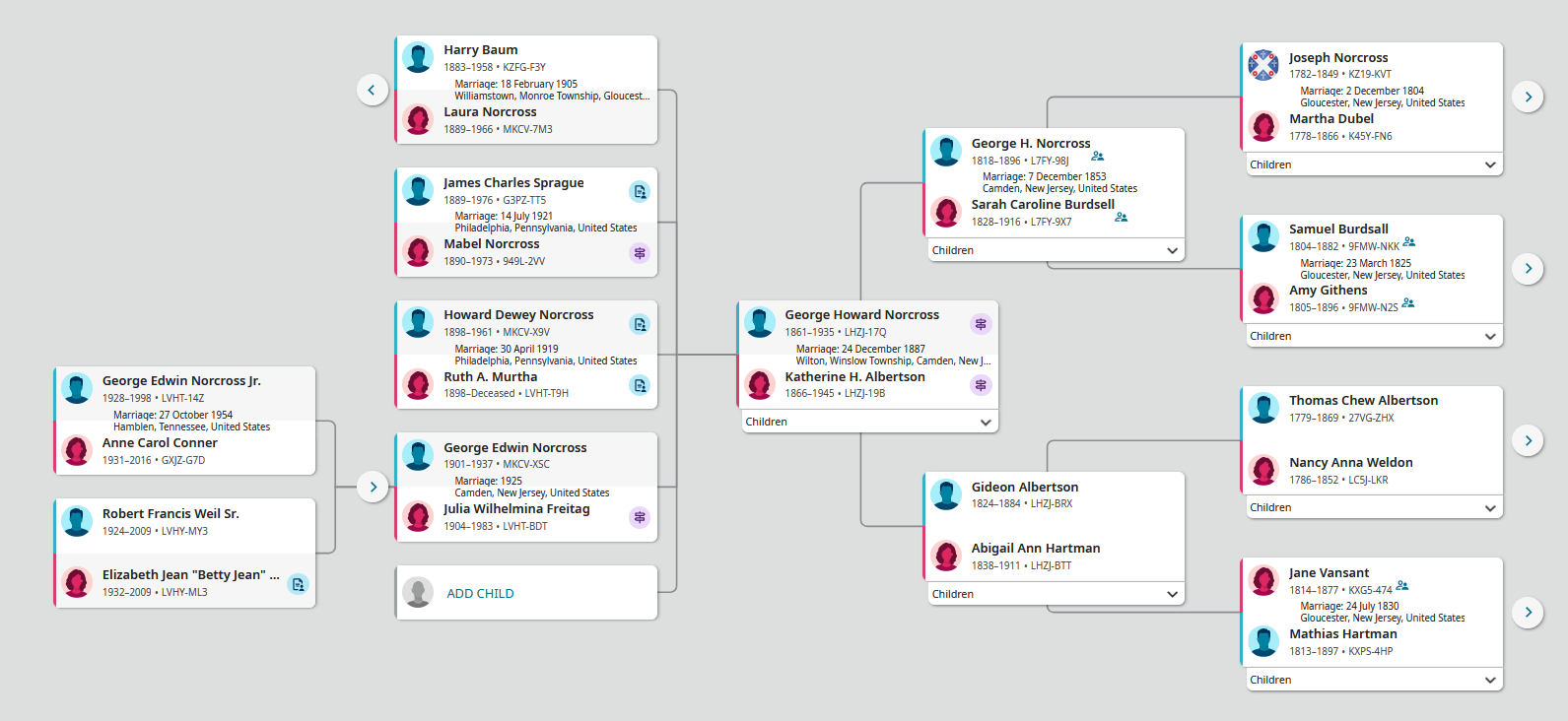Click people icon next to Samuel Burdsall
The width and height of the screenshot is (1568, 721).
[x=1409, y=242]
